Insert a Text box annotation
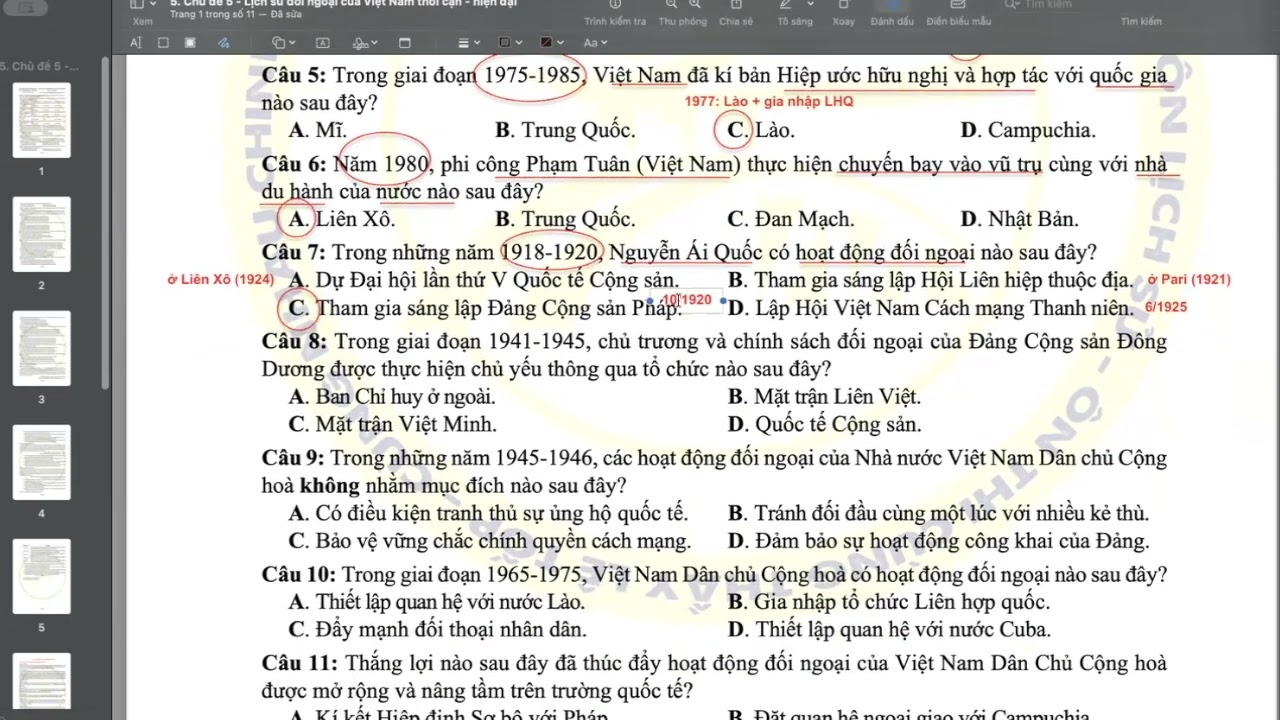 (x=323, y=43)
